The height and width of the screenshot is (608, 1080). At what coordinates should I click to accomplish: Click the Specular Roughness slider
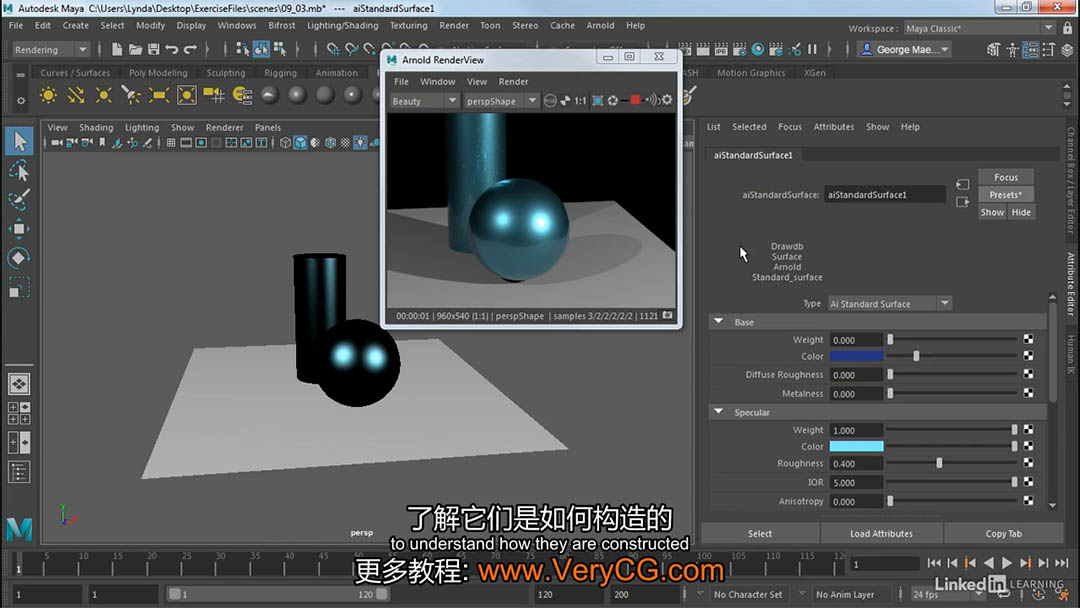point(951,463)
